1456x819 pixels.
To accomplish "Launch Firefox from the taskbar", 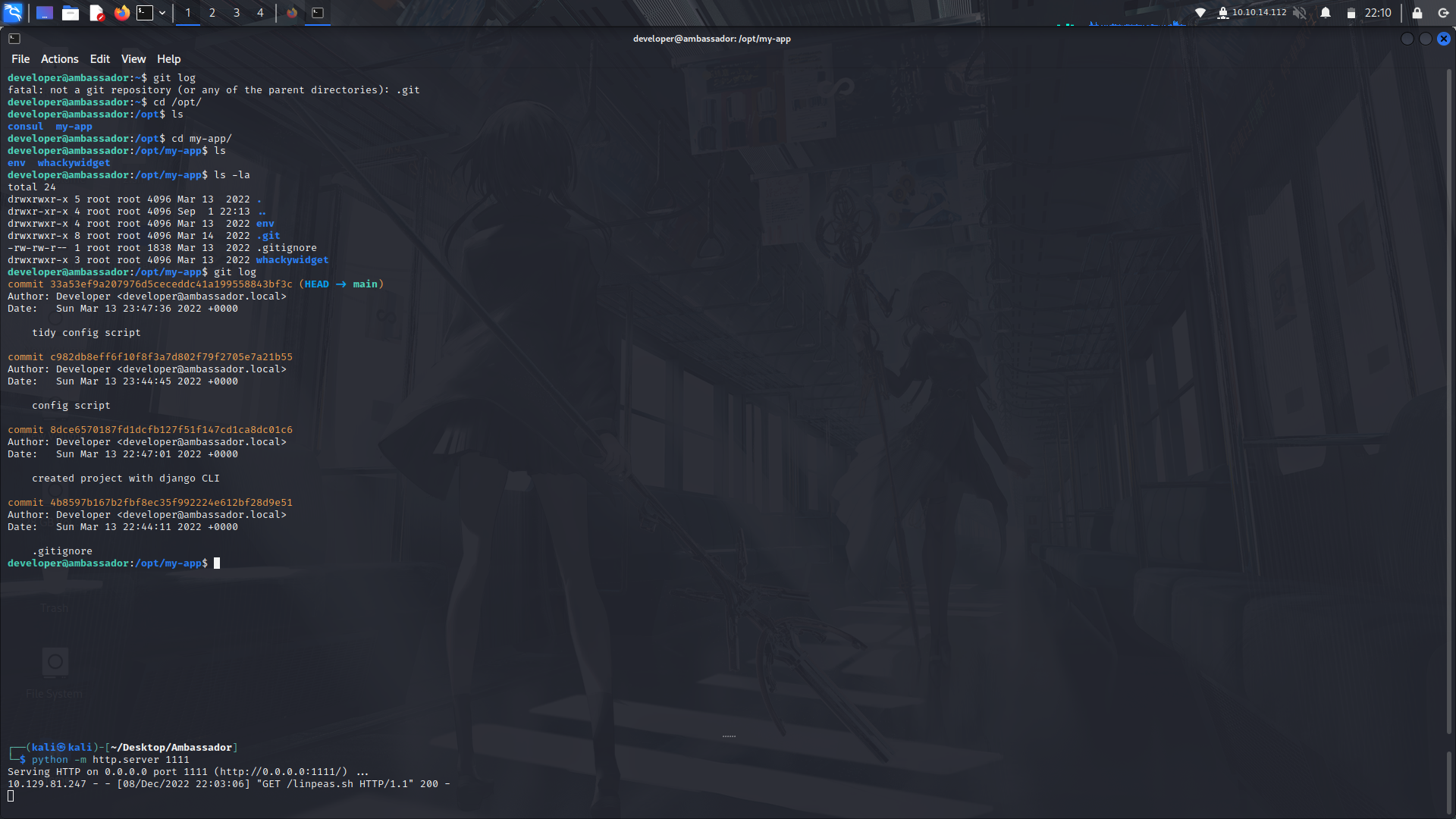I will click(x=121, y=13).
